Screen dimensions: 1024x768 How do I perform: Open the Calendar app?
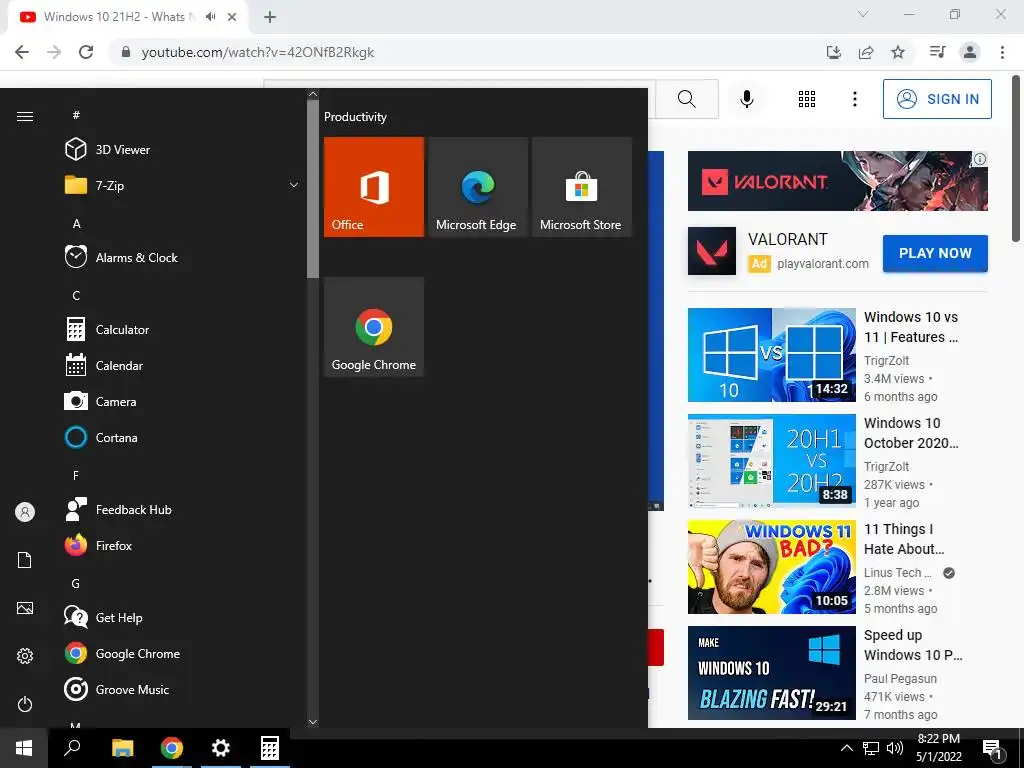tap(182, 365)
